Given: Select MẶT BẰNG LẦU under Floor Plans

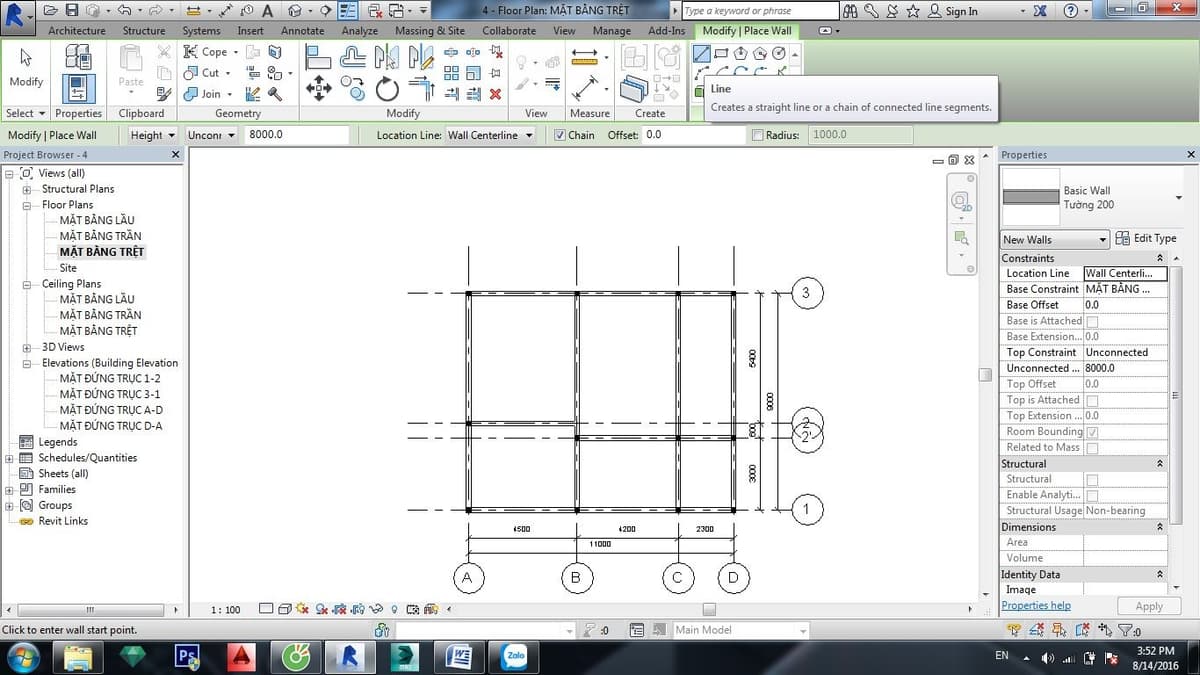Looking at the screenshot, I should click(x=96, y=220).
